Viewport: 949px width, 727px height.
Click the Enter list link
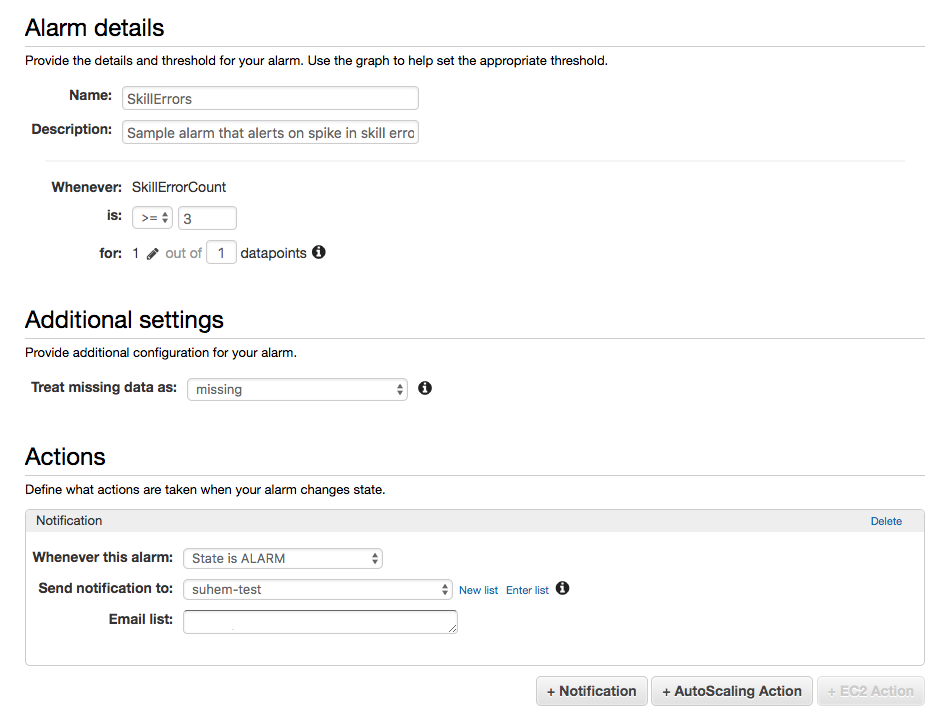527,590
